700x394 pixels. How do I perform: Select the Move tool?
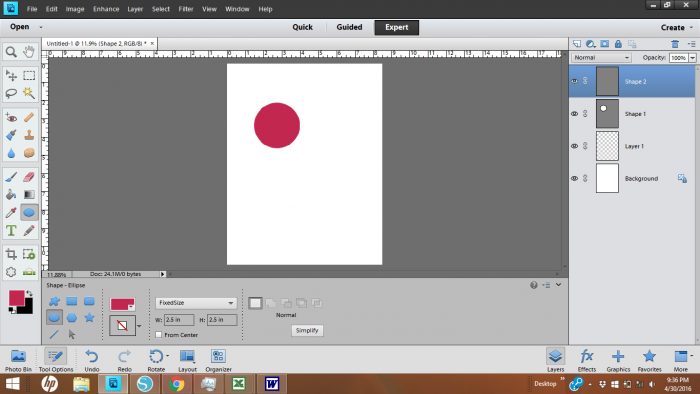(11, 75)
